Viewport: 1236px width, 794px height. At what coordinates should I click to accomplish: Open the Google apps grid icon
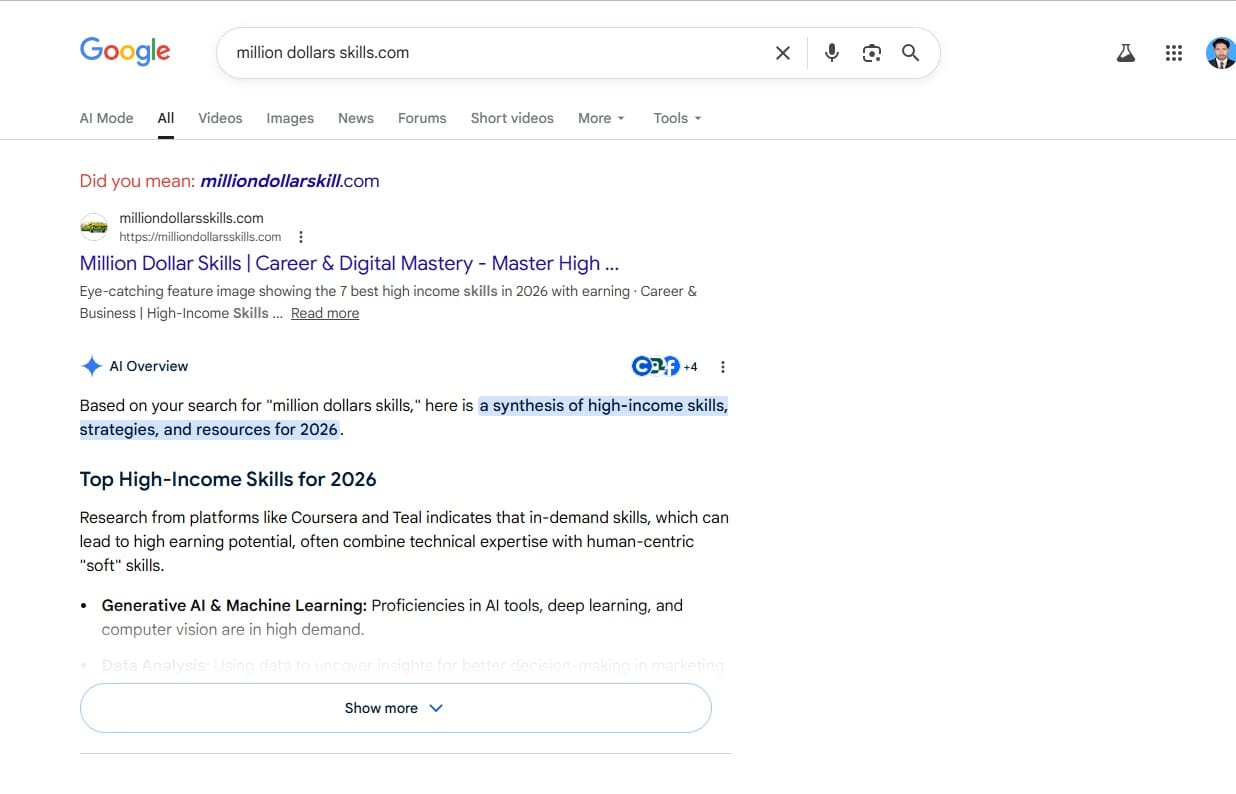point(1174,54)
